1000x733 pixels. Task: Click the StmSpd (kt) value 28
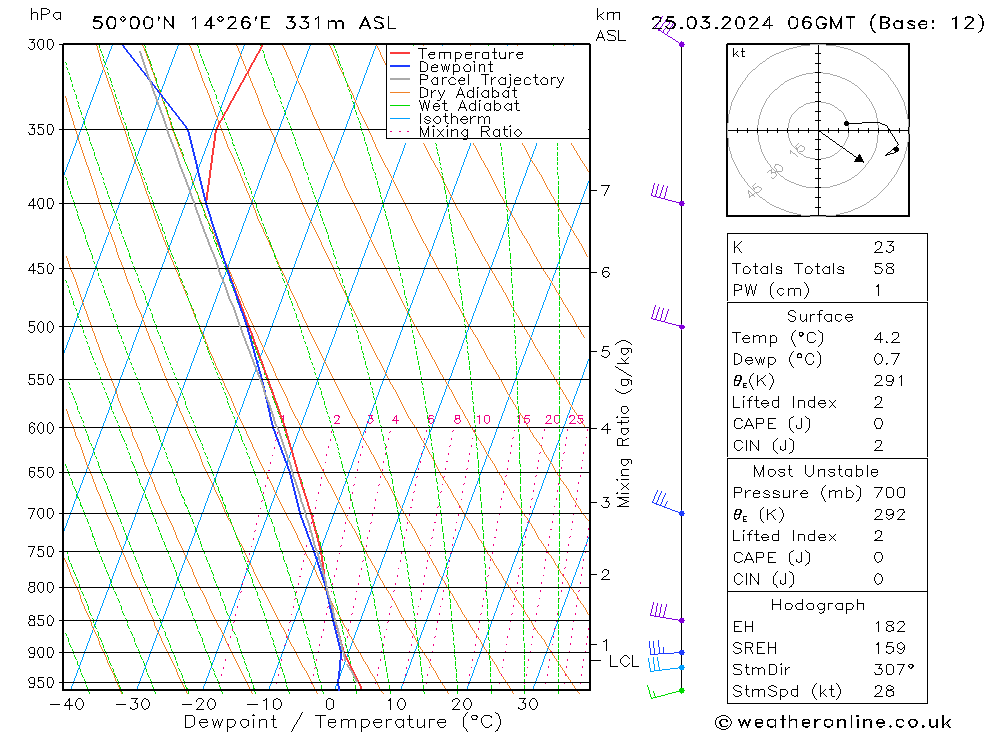pos(884,691)
